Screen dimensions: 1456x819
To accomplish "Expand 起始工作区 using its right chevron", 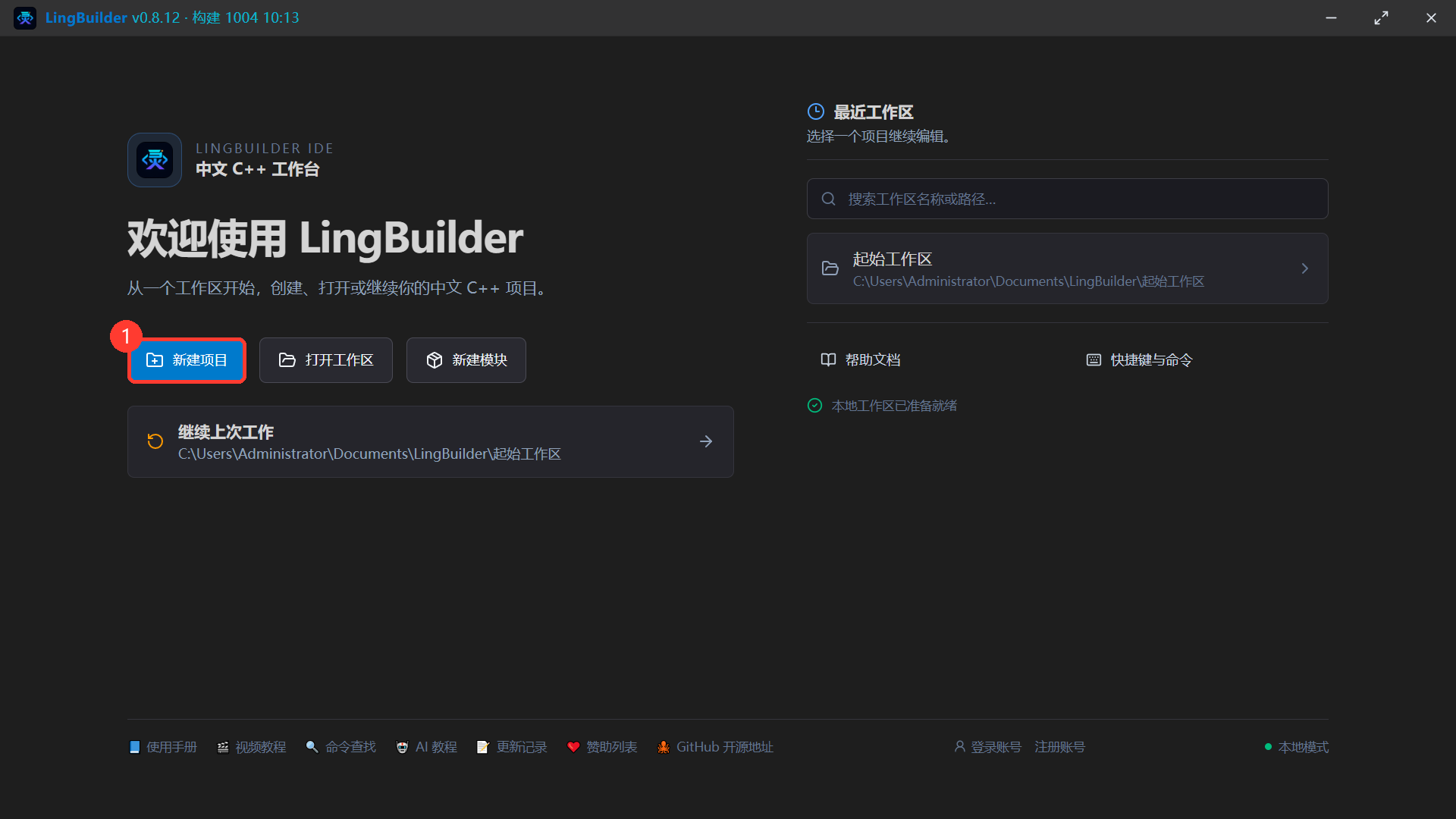I will click(x=1305, y=268).
